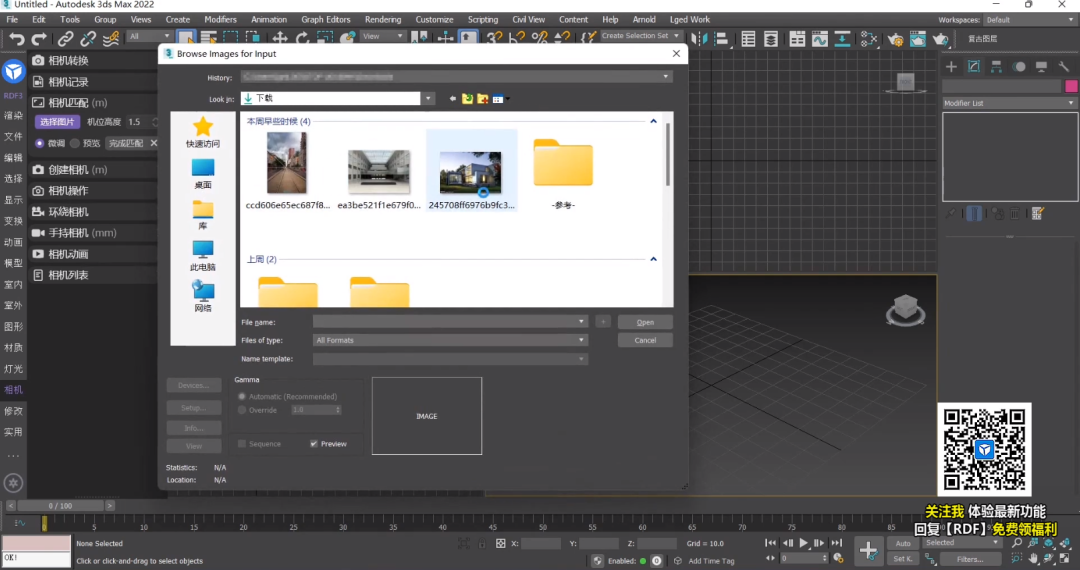
Task: Open the Workspaces Default dropdown
Action: click(1029, 20)
